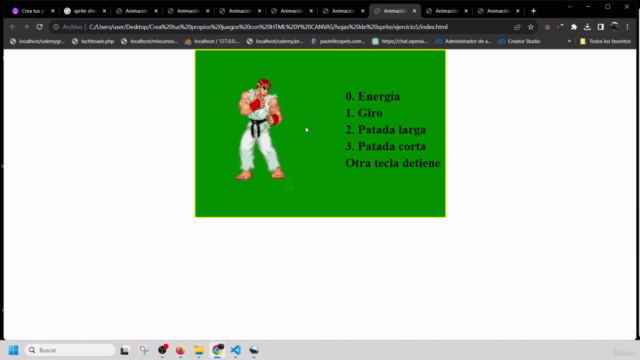The image size is (640, 360).
Task: Open the Windows Start menu
Action: pyautogui.click(x=13, y=350)
